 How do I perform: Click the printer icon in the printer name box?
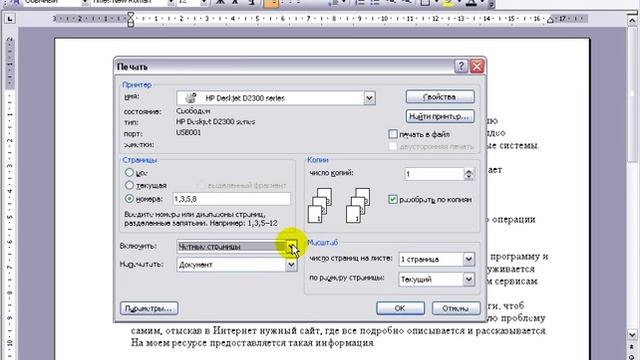[x=191, y=98]
